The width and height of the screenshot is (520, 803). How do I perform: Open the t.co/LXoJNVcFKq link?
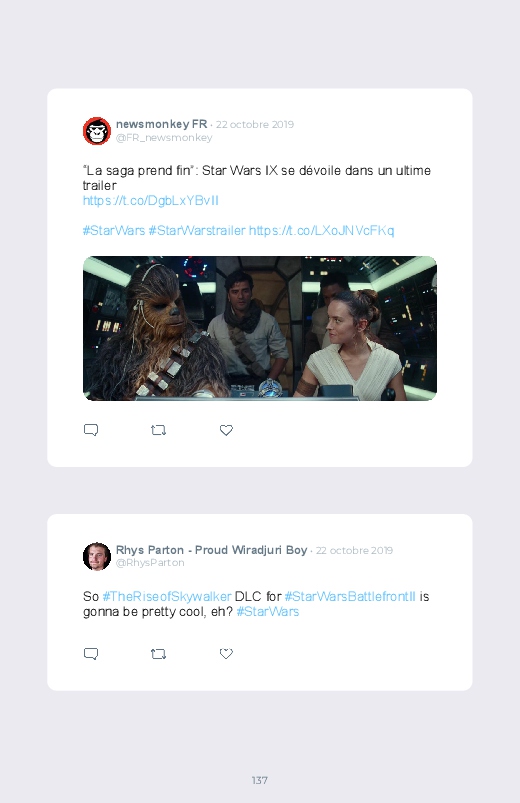coord(321,230)
